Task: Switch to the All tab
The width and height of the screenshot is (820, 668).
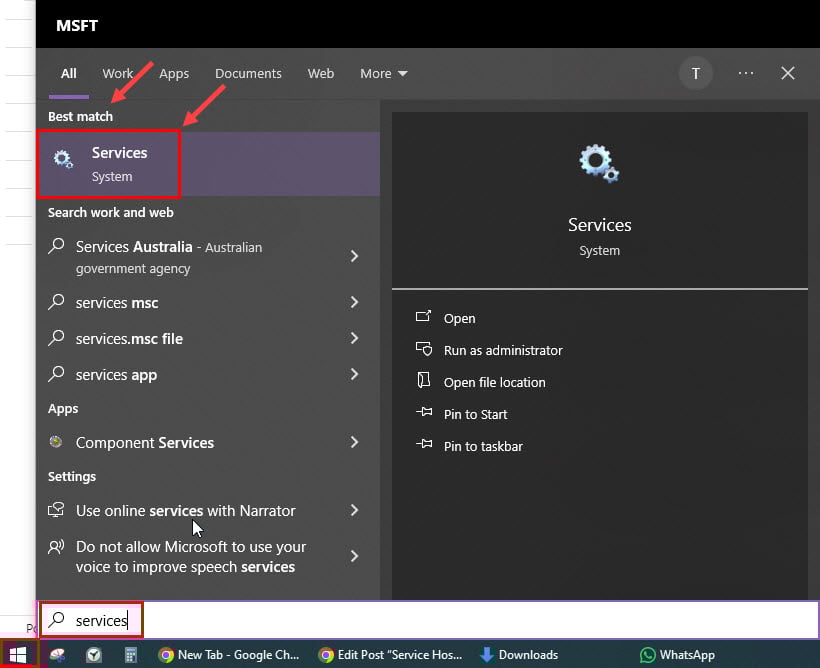Action: point(69,73)
